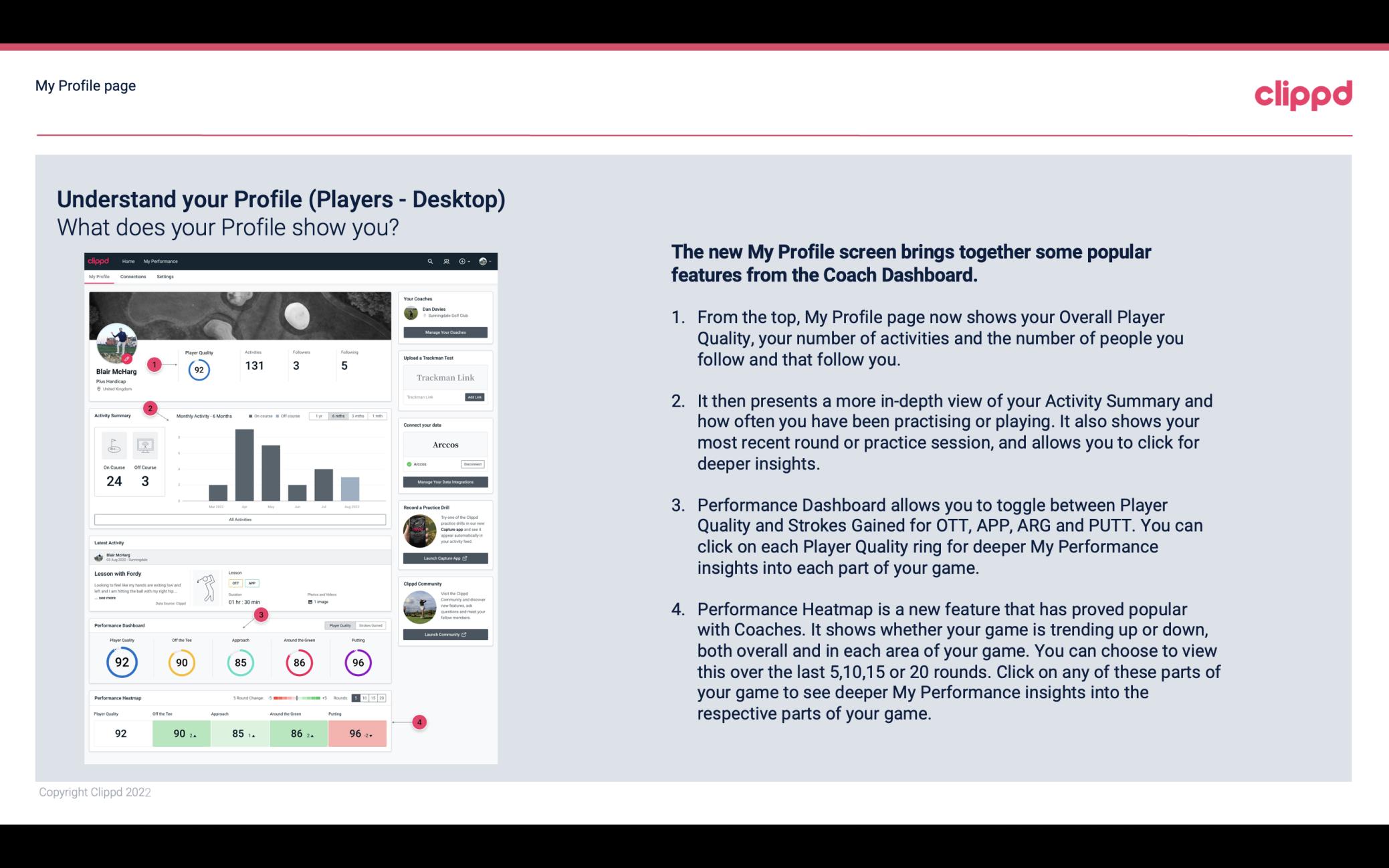Select the My Profile tab icon
1389x868 pixels.
[x=101, y=278]
